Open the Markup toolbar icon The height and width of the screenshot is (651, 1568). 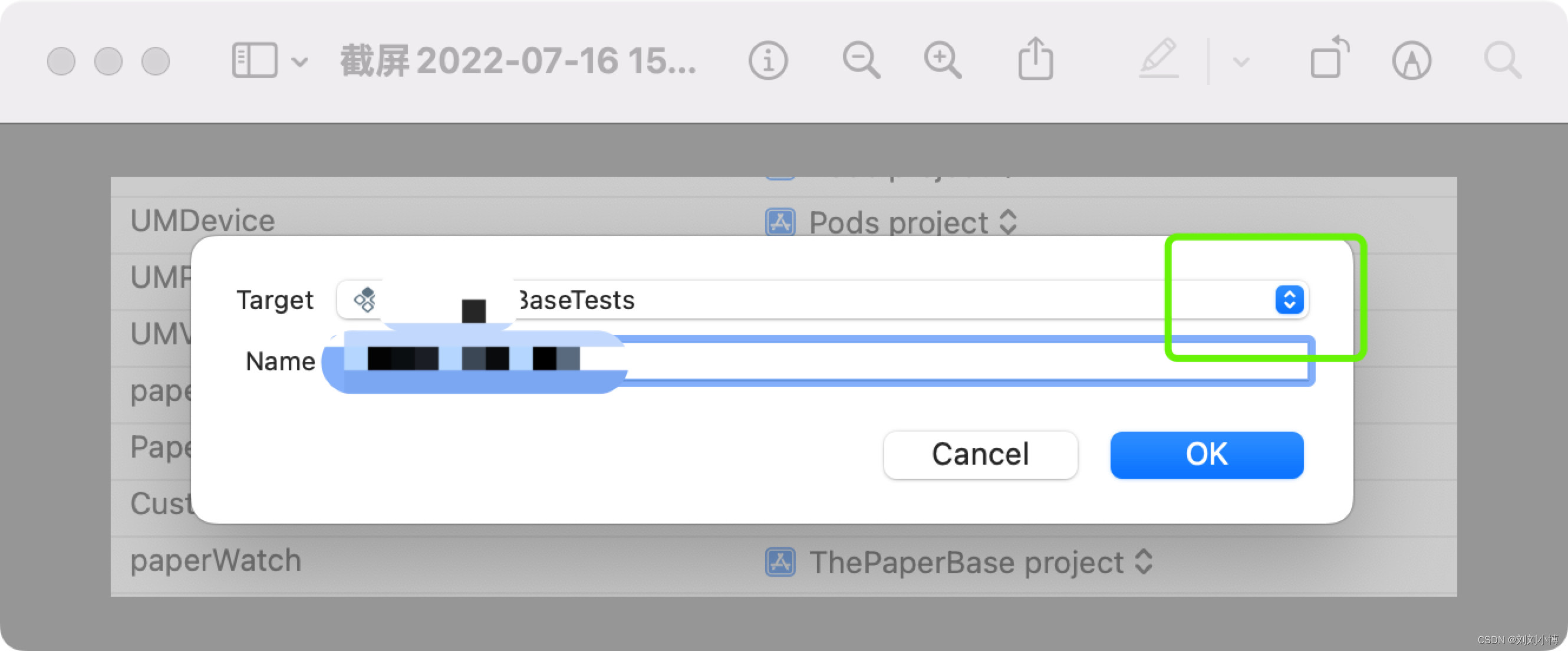tap(1411, 60)
